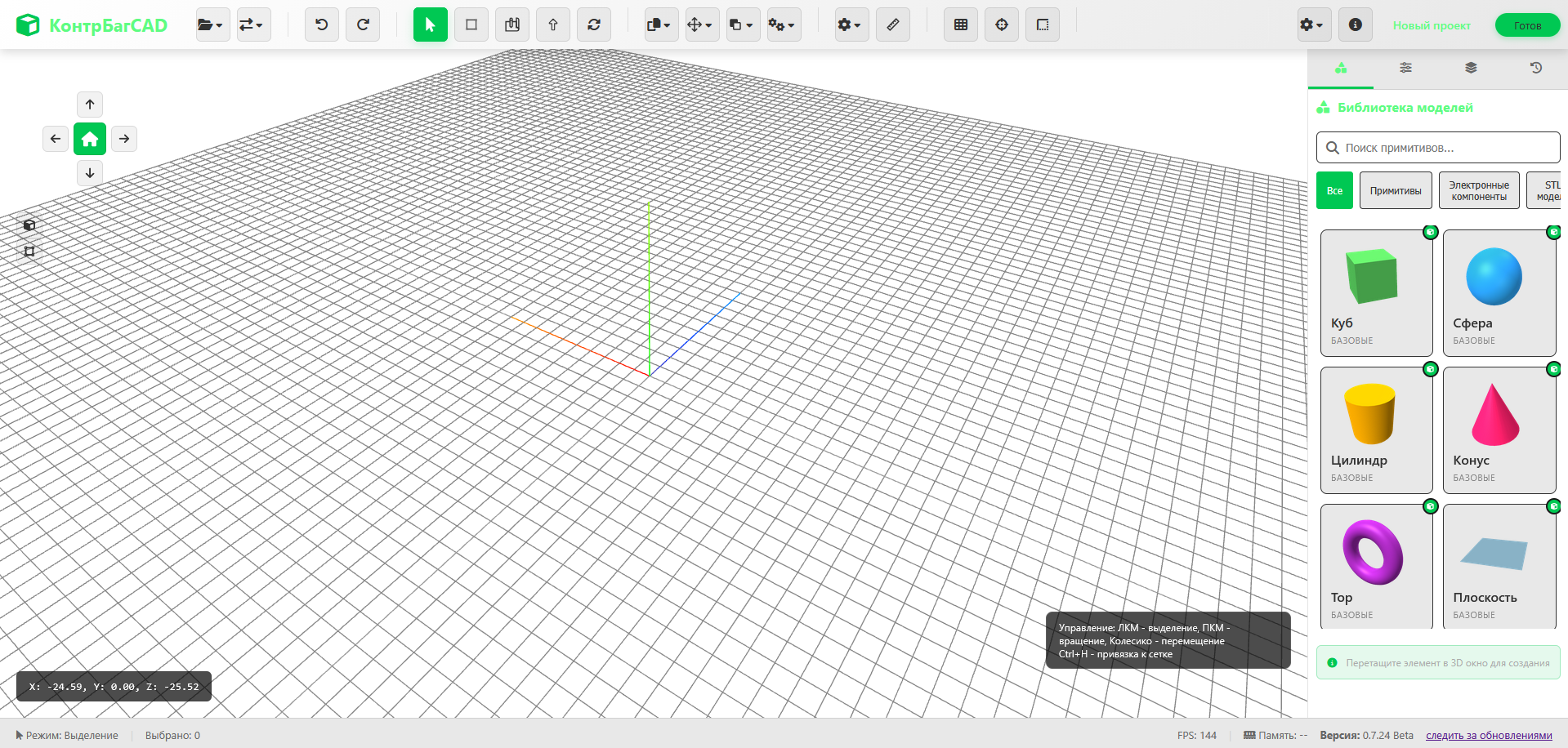Click the 'следить за обновлениями' link
Screen dimensions: 1568x748
tap(1489, 735)
